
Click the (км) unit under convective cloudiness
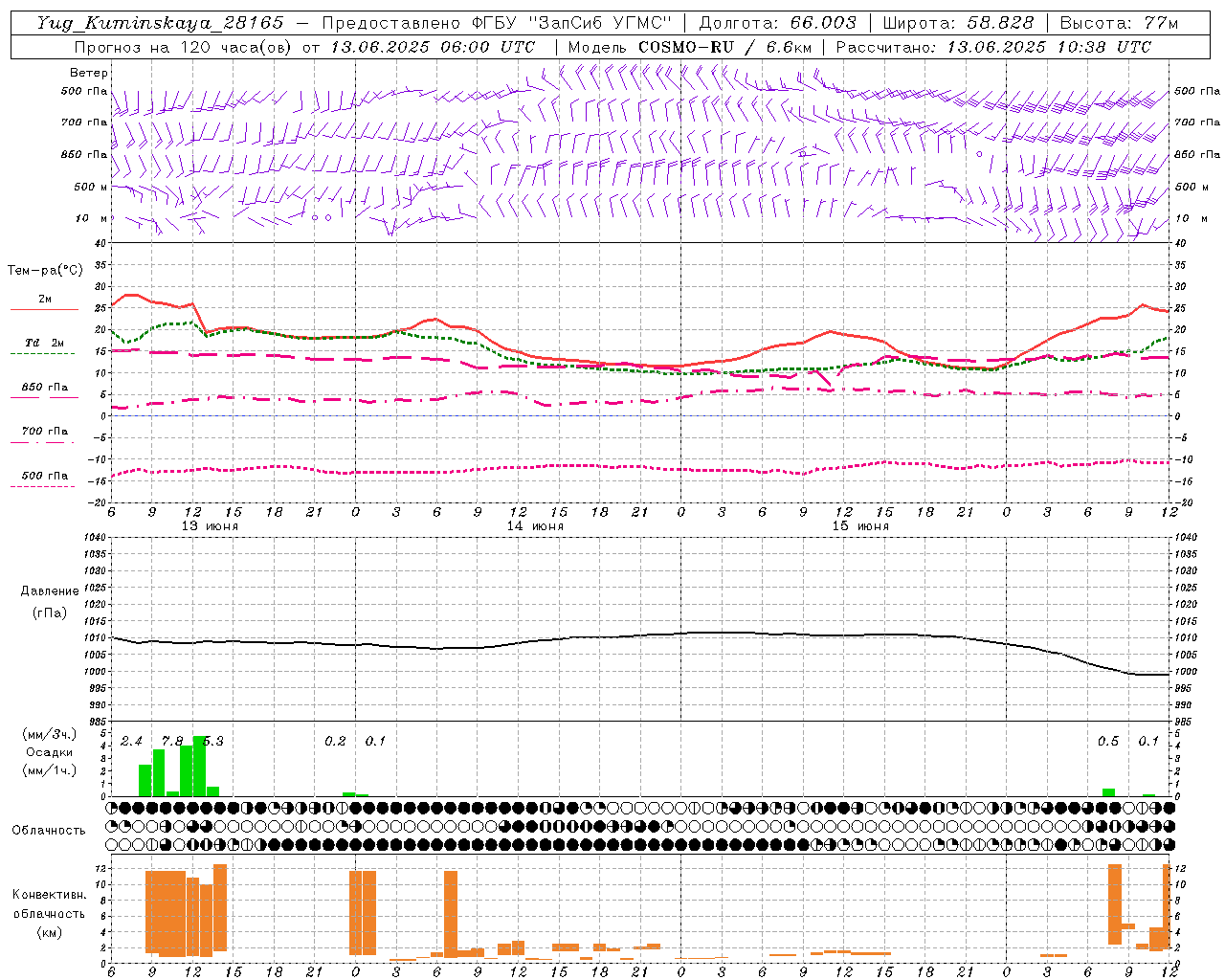point(49,932)
